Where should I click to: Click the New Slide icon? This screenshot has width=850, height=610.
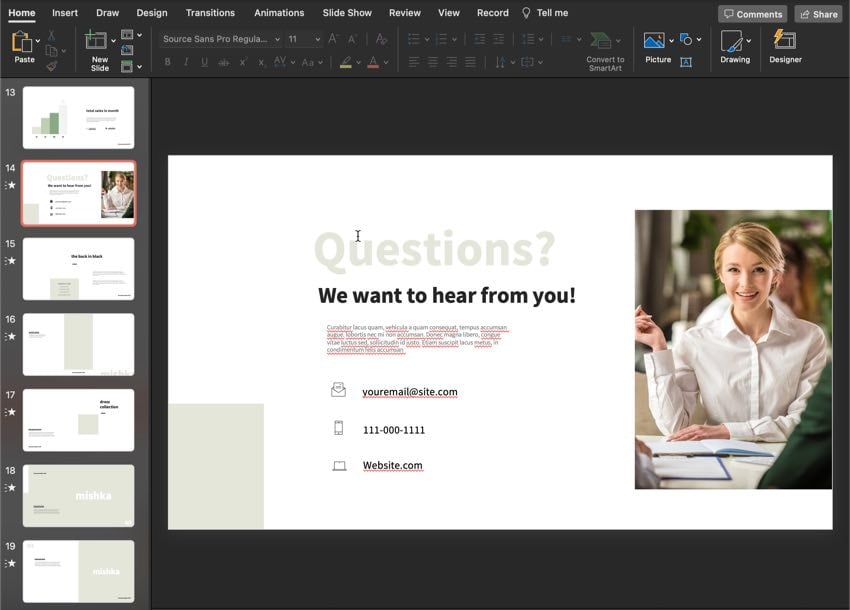click(x=97, y=41)
